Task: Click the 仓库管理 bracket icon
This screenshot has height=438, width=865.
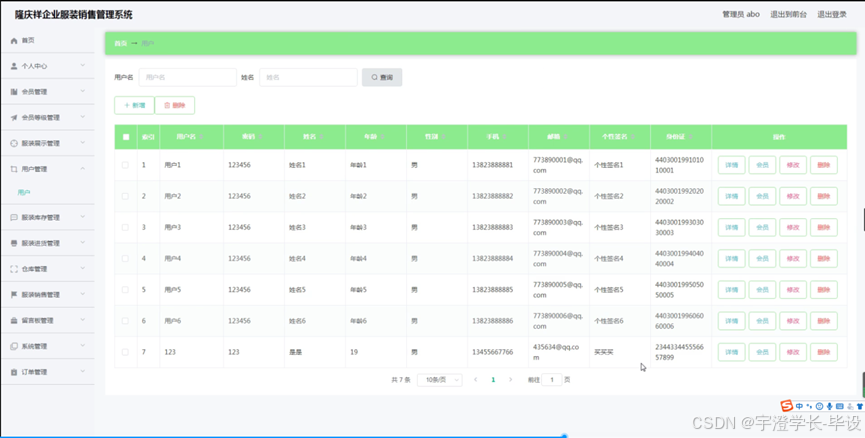Action: 14,269
